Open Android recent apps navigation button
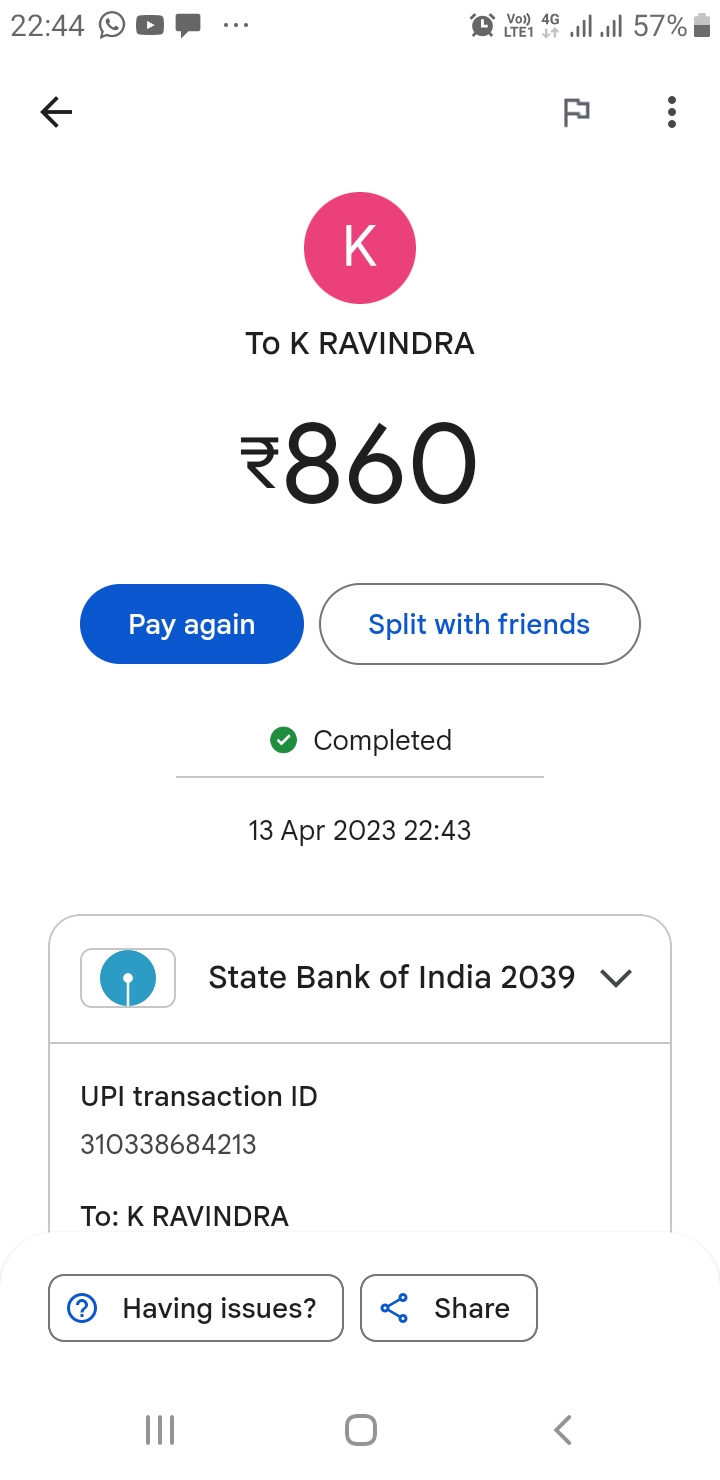Viewport: 720px width, 1480px height. coord(160,1430)
